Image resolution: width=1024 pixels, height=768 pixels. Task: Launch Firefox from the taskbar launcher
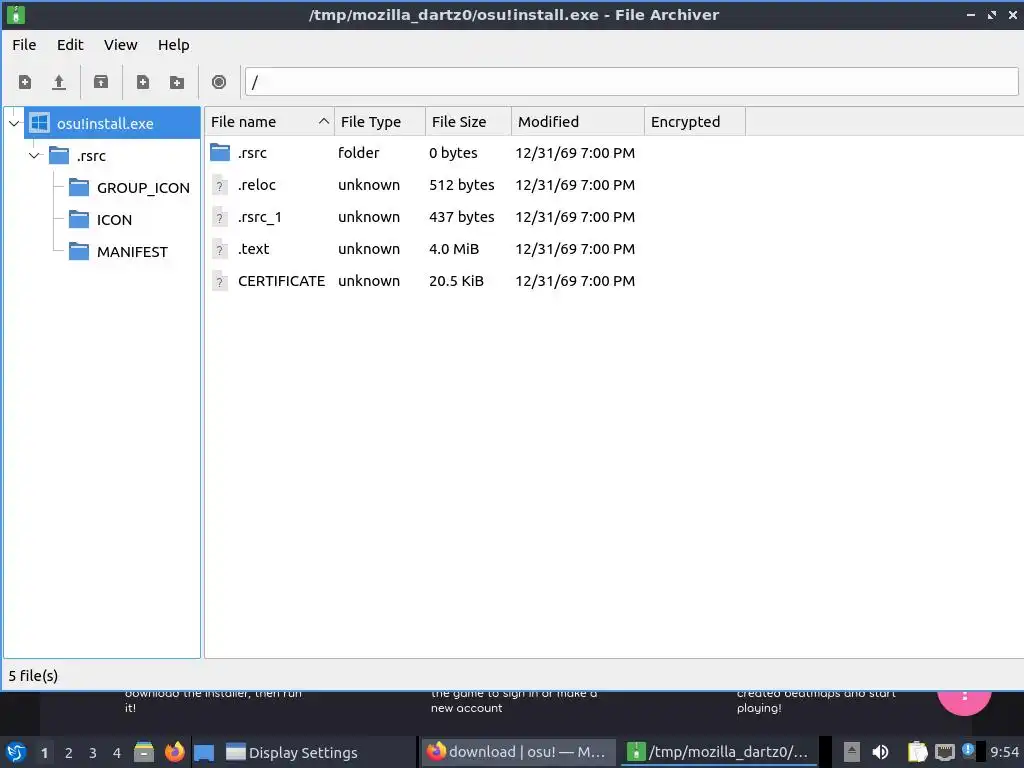click(x=174, y=752)
